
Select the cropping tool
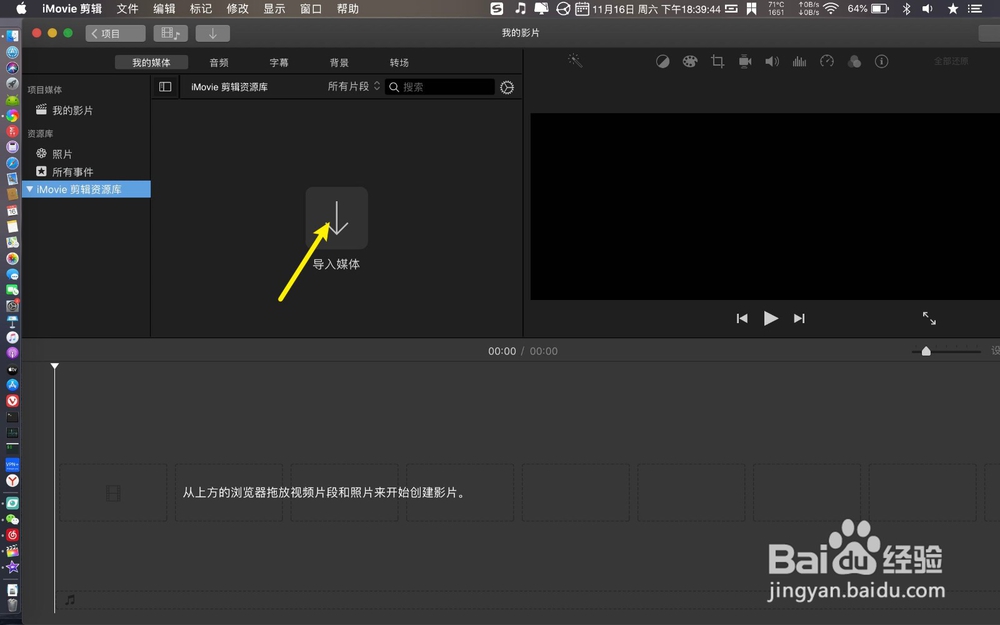tap(717, 61)
